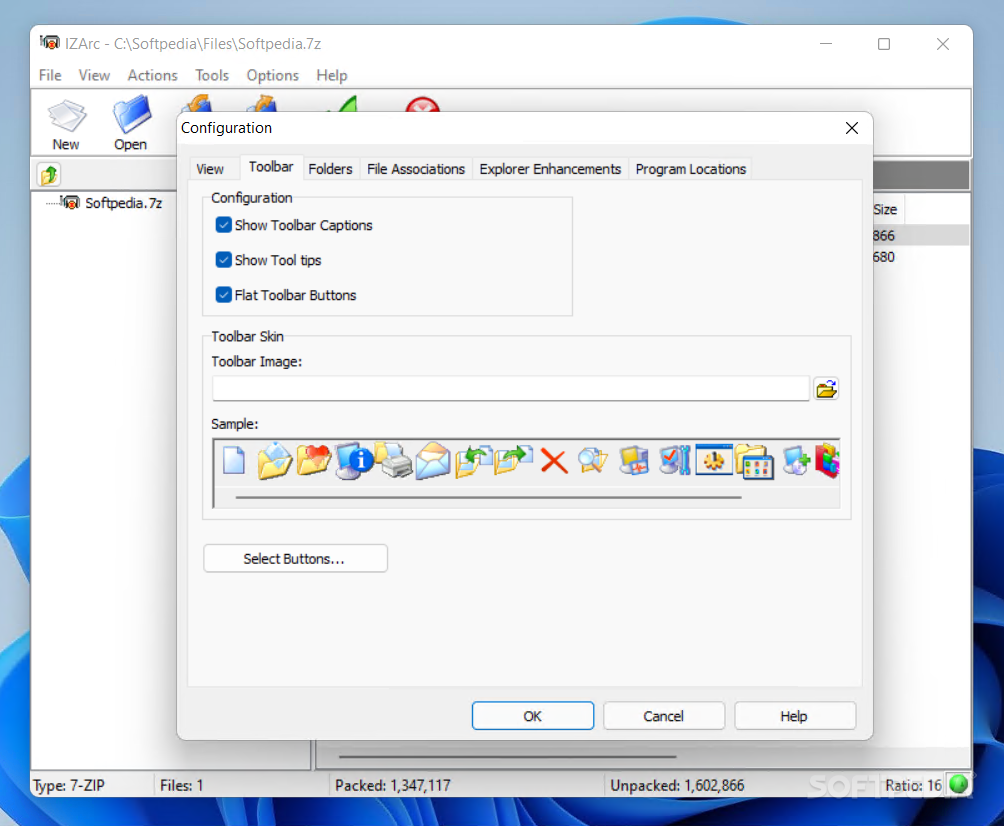Open the View menu in menu bar
The width and height of the screenshot is (1004, 826).
click(x=94, y=76)
